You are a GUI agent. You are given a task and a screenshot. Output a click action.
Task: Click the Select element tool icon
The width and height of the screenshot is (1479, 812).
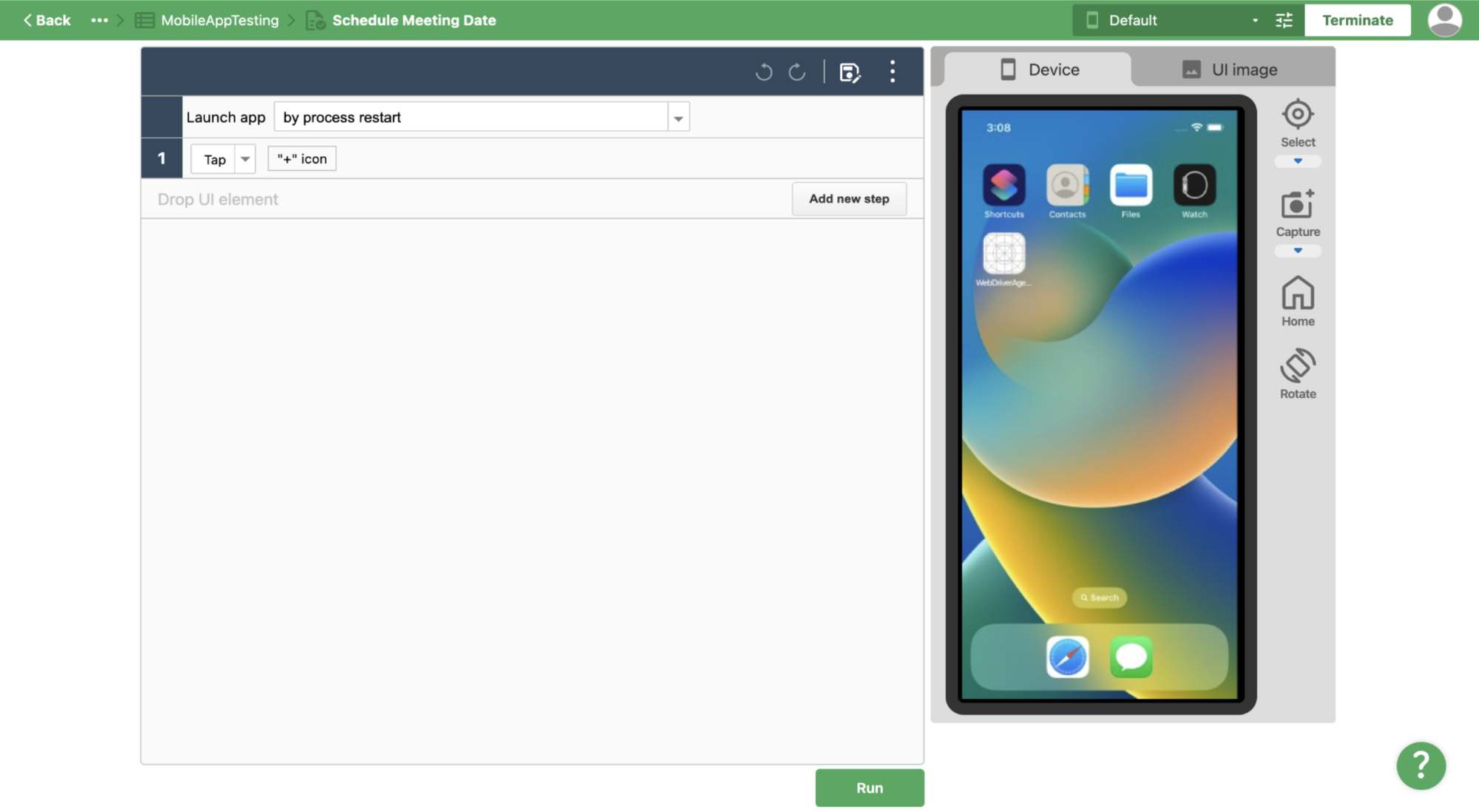coord(1298,115)
